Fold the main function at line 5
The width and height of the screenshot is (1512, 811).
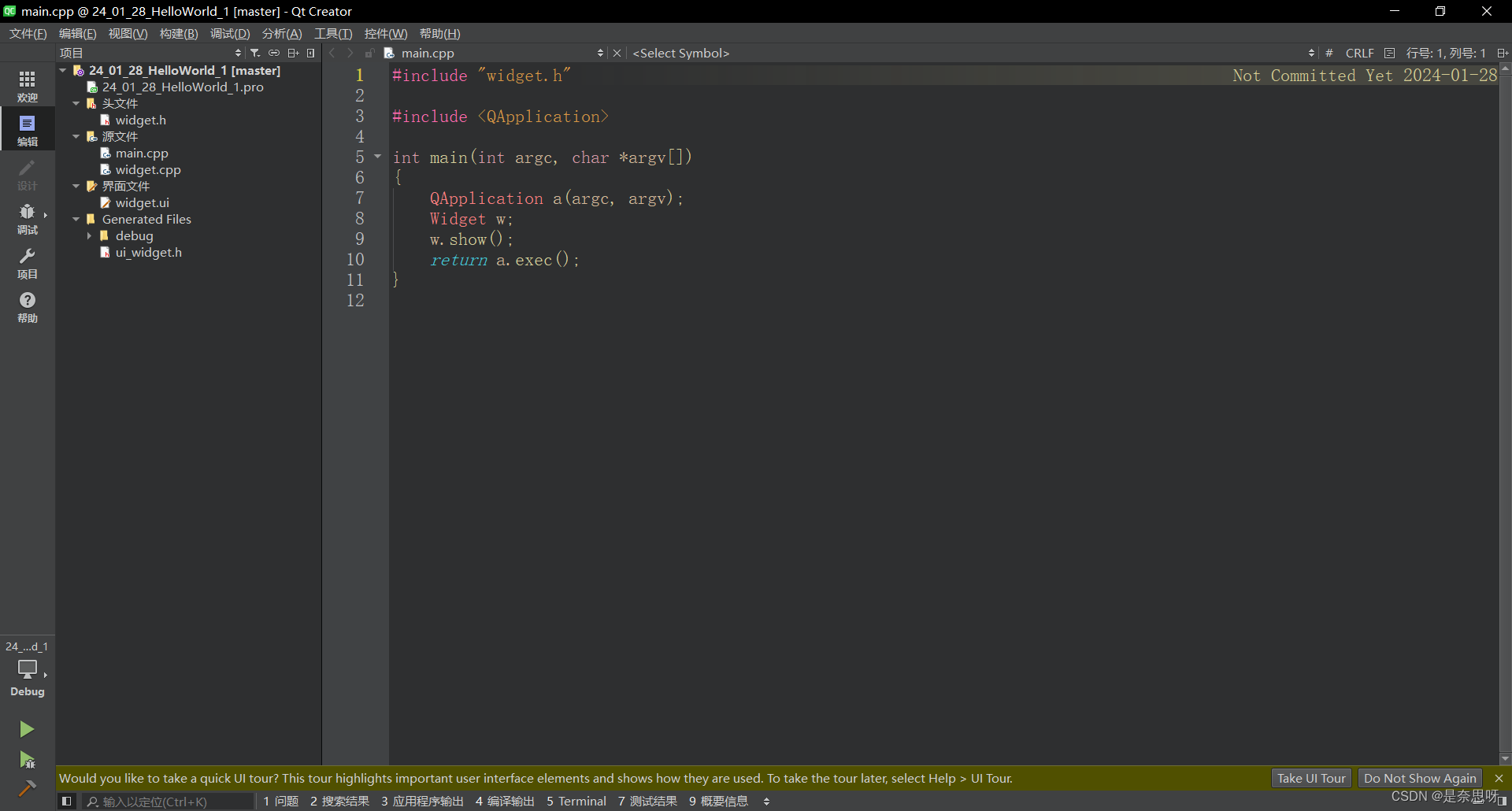pyautogui.click(x=377, y=156)
